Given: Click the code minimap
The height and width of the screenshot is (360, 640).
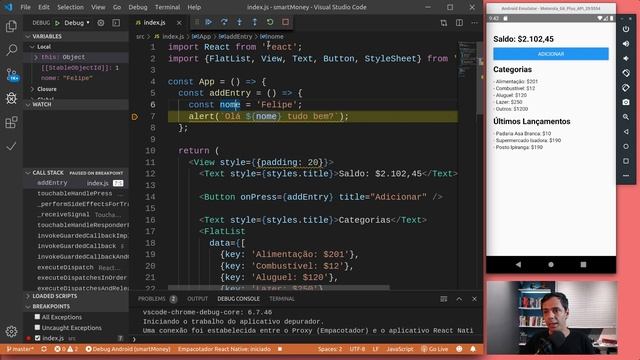Looking at the screenshot, I should (x=467, y=59).
